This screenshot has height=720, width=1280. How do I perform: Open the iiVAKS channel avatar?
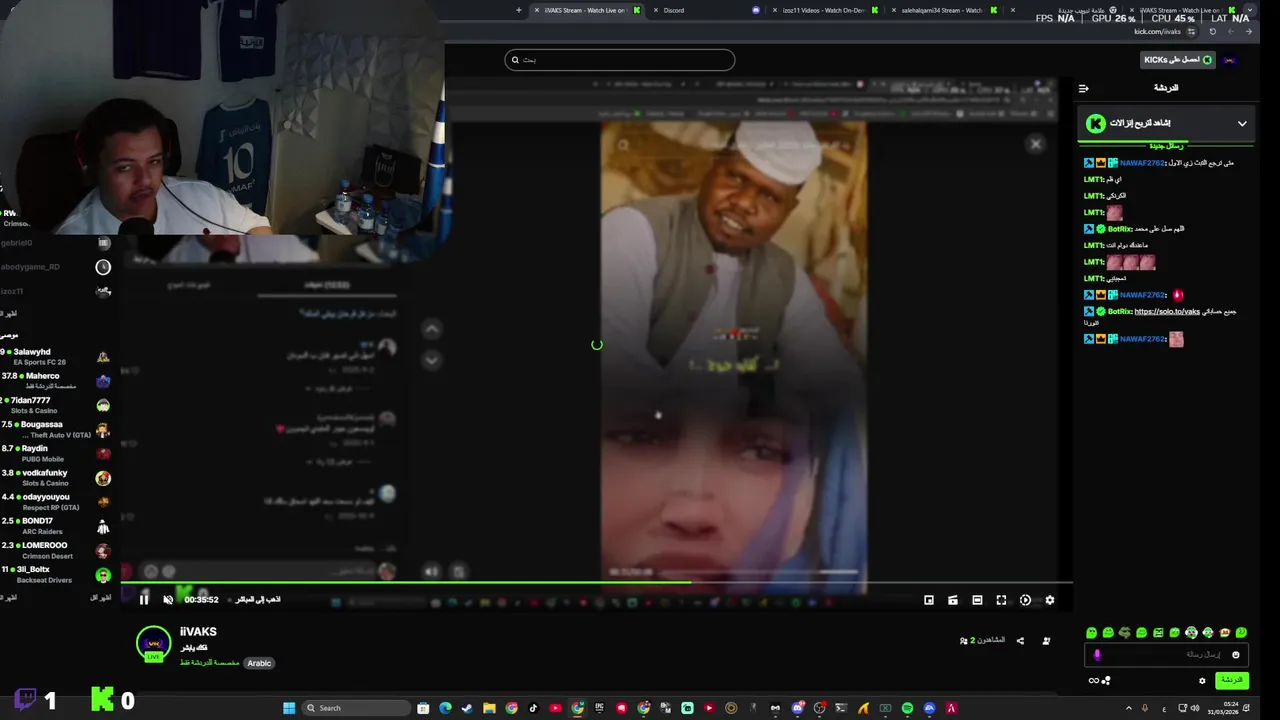[x=153, y=643]
